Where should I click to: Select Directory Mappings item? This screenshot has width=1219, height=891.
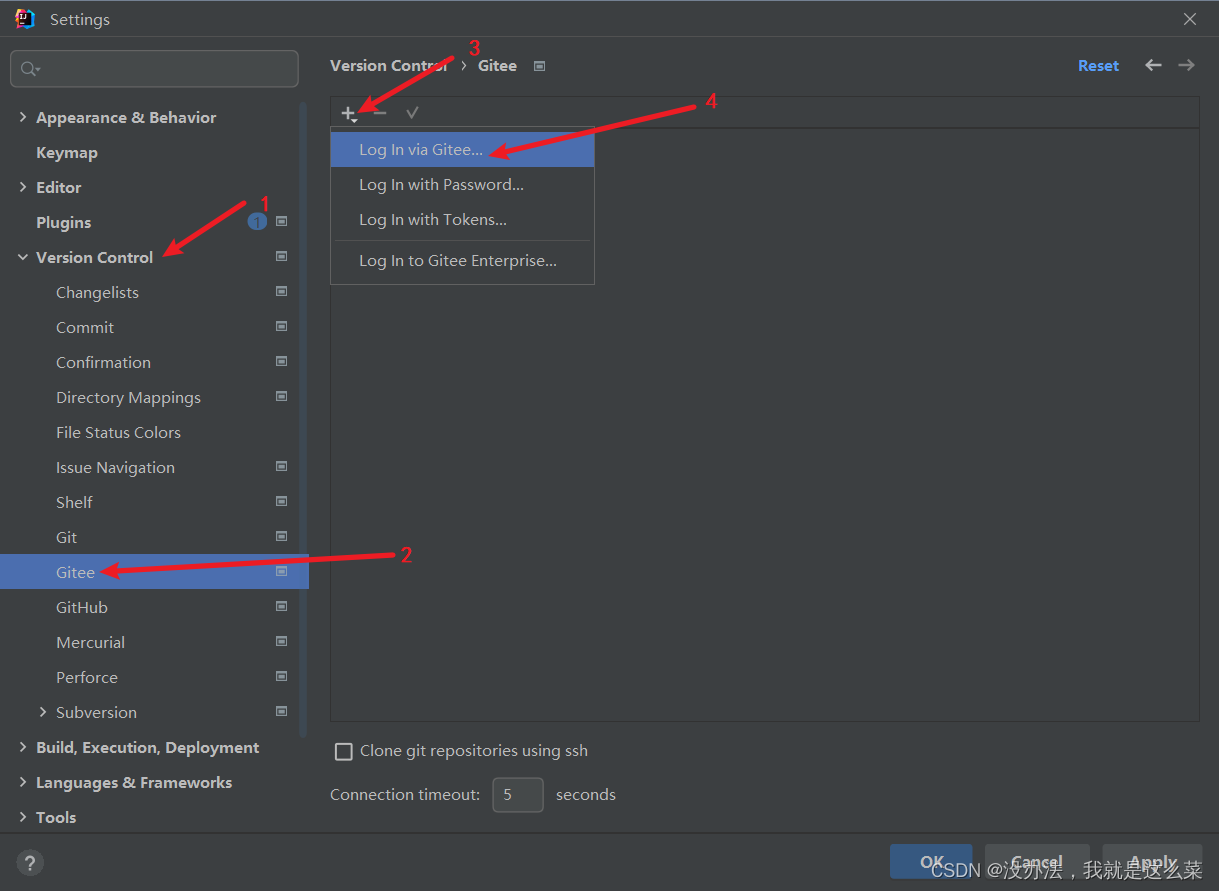128,397
